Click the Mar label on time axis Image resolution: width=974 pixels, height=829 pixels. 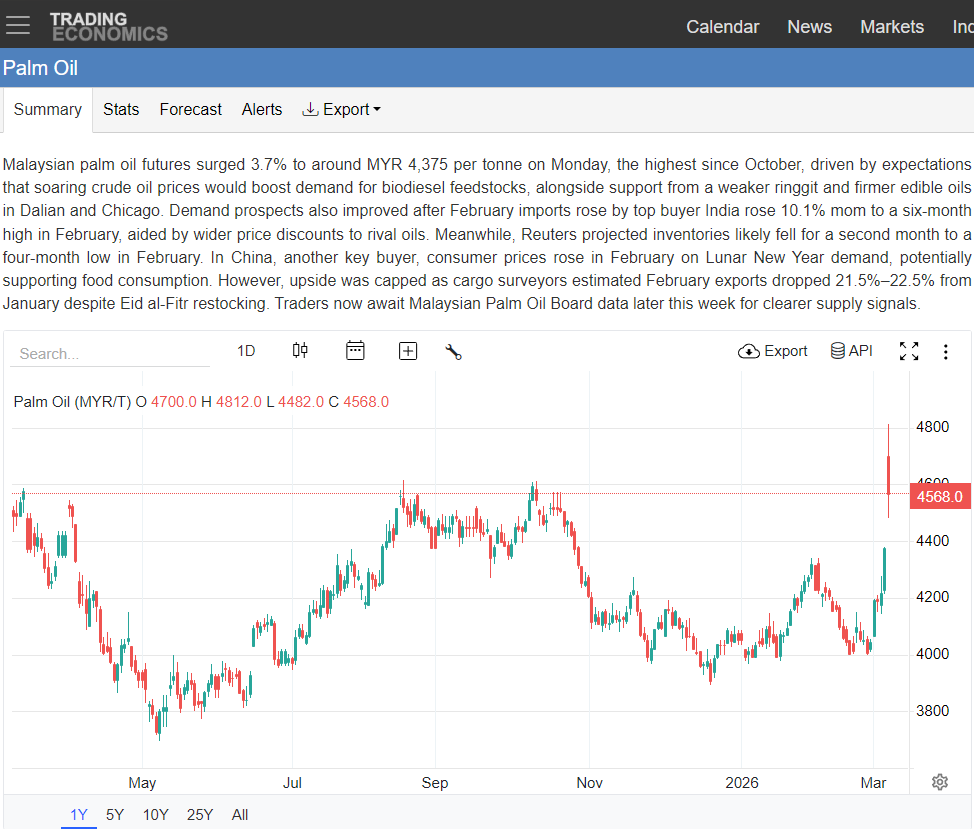tap(873, 782)
